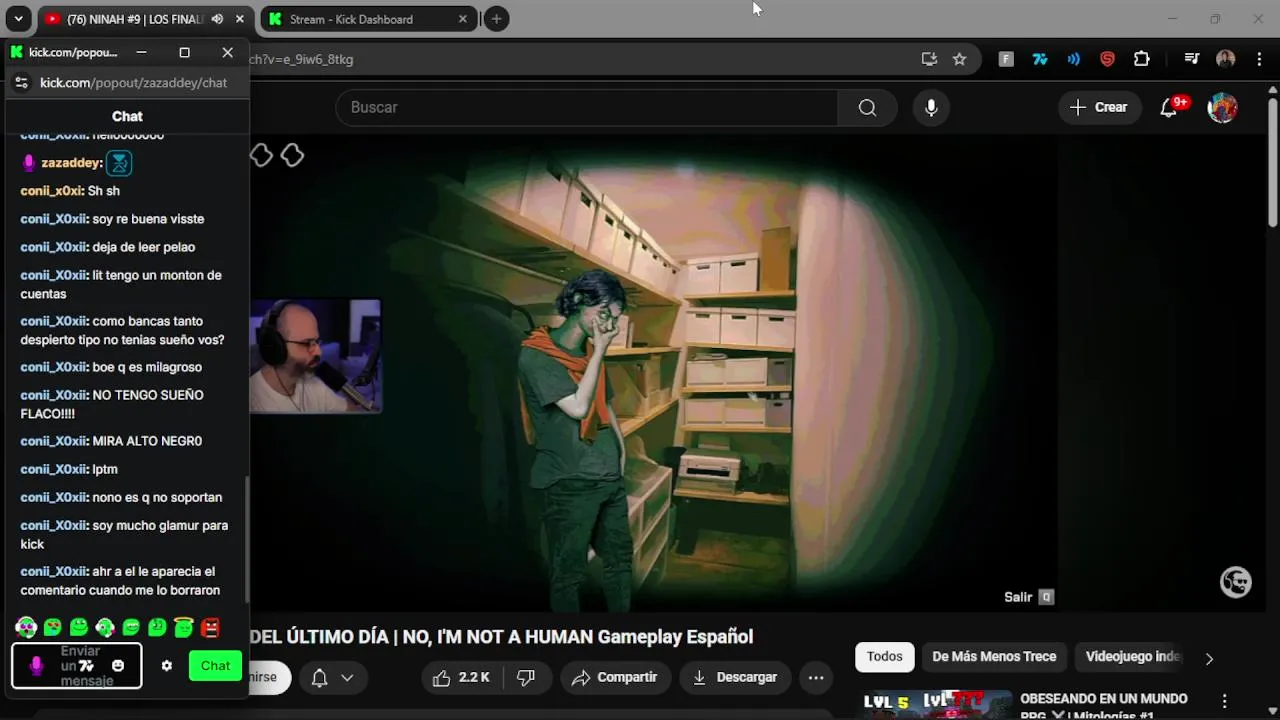Insert the headphones green emote
The width and height of the screenshot is (1280, 720).
click(x=27, y=628)
